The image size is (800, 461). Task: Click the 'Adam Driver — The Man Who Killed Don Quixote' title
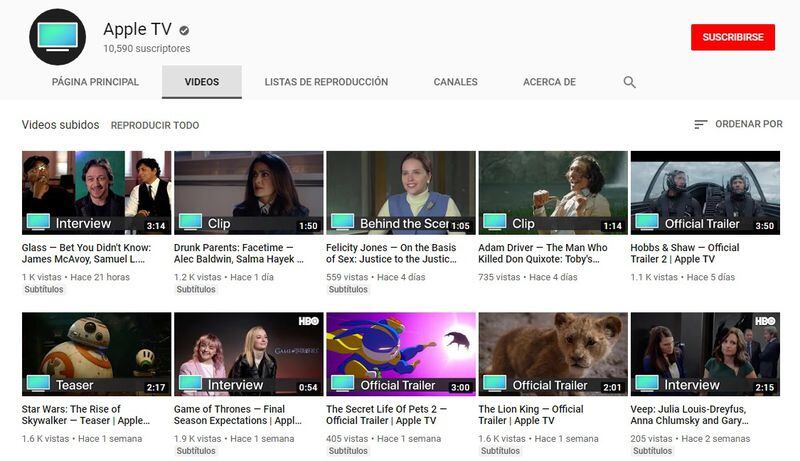click(x=543, y=253)
